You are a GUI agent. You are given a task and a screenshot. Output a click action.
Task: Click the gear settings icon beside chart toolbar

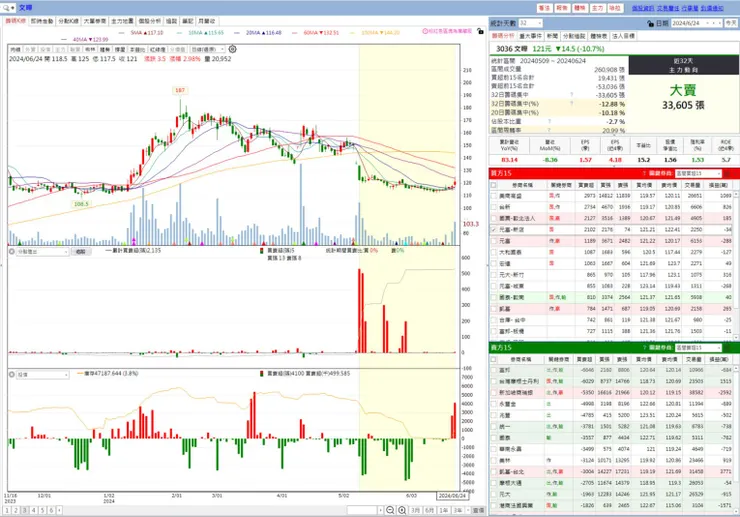(x=233, y=49)
